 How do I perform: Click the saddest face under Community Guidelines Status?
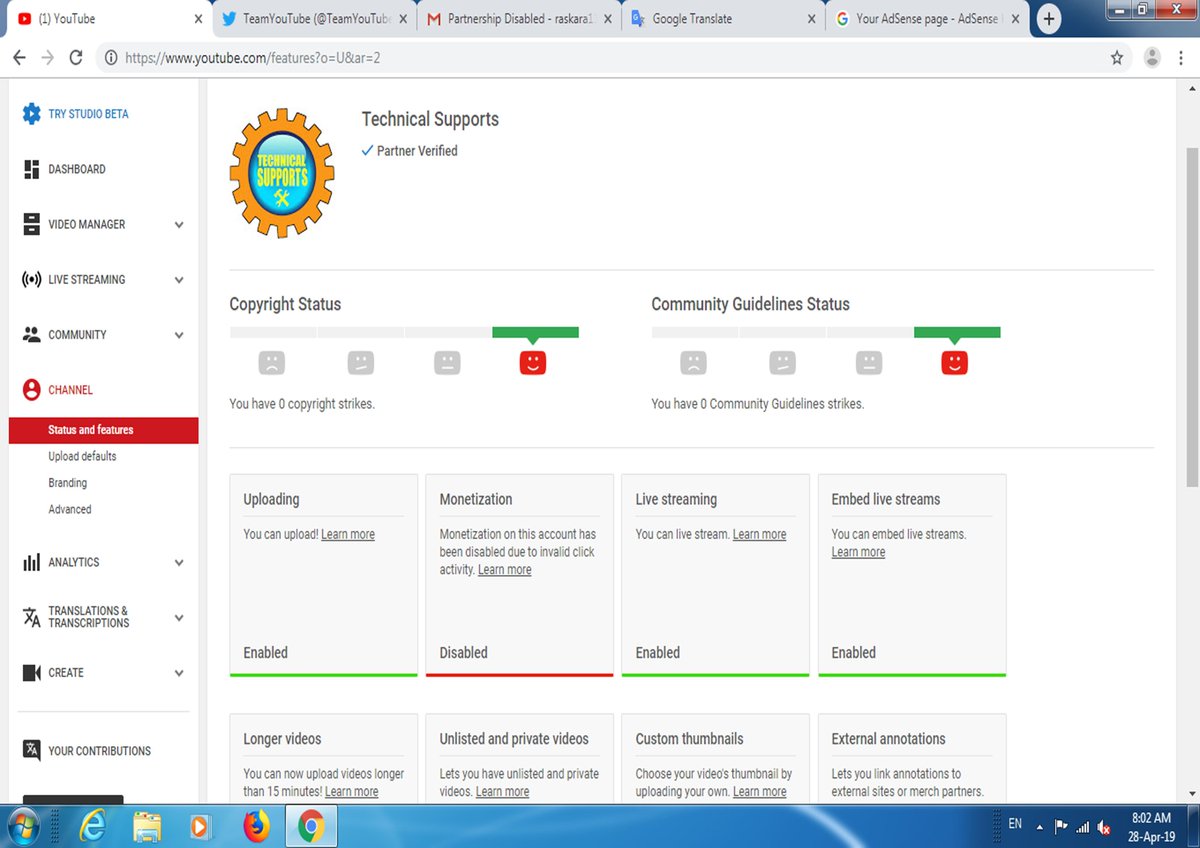click(x=693, y=362)
